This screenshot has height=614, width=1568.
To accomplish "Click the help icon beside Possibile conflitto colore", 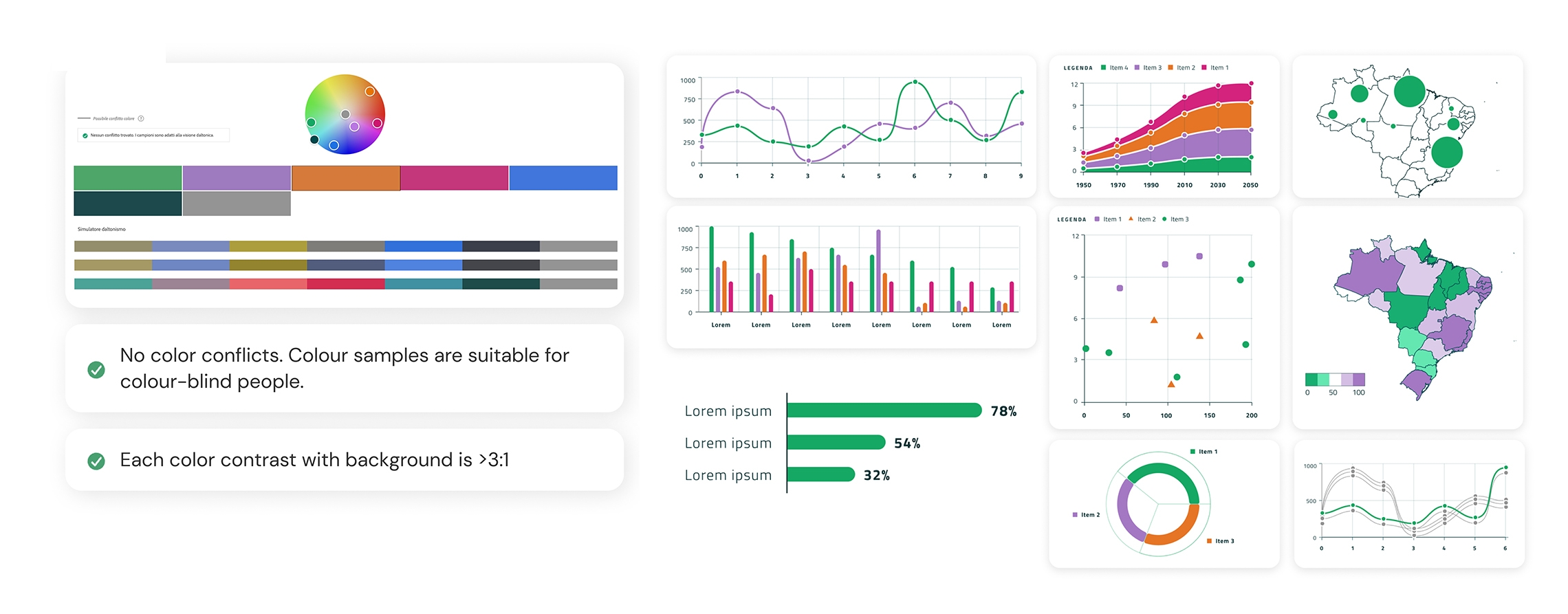I will [141, 118].
